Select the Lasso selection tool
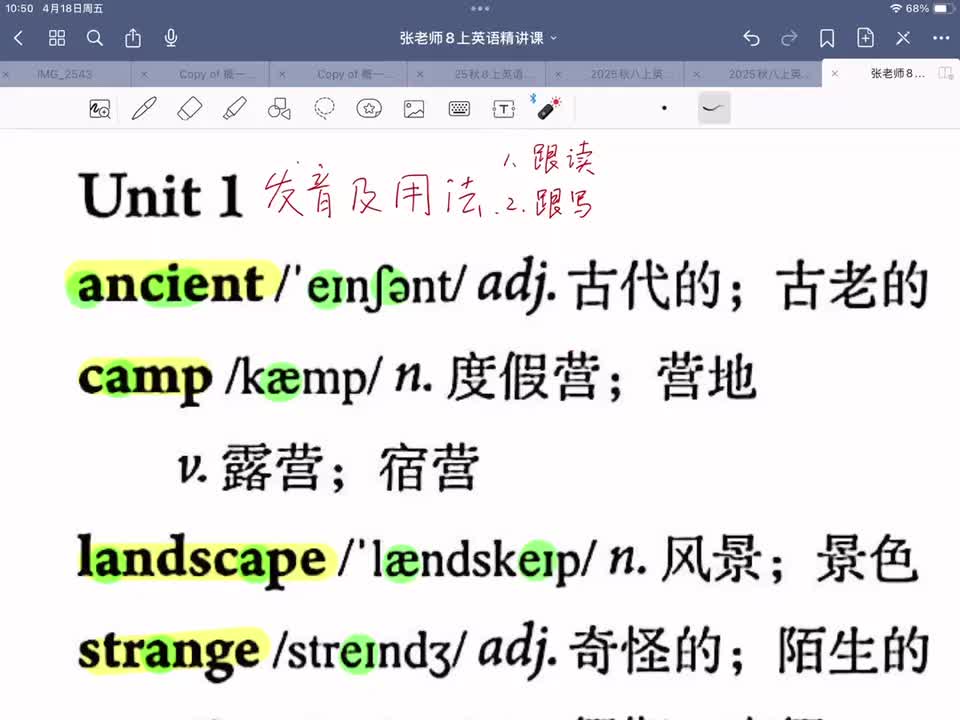Image resolution: width=960 pixels, height=720 pixels. point(324,108)
